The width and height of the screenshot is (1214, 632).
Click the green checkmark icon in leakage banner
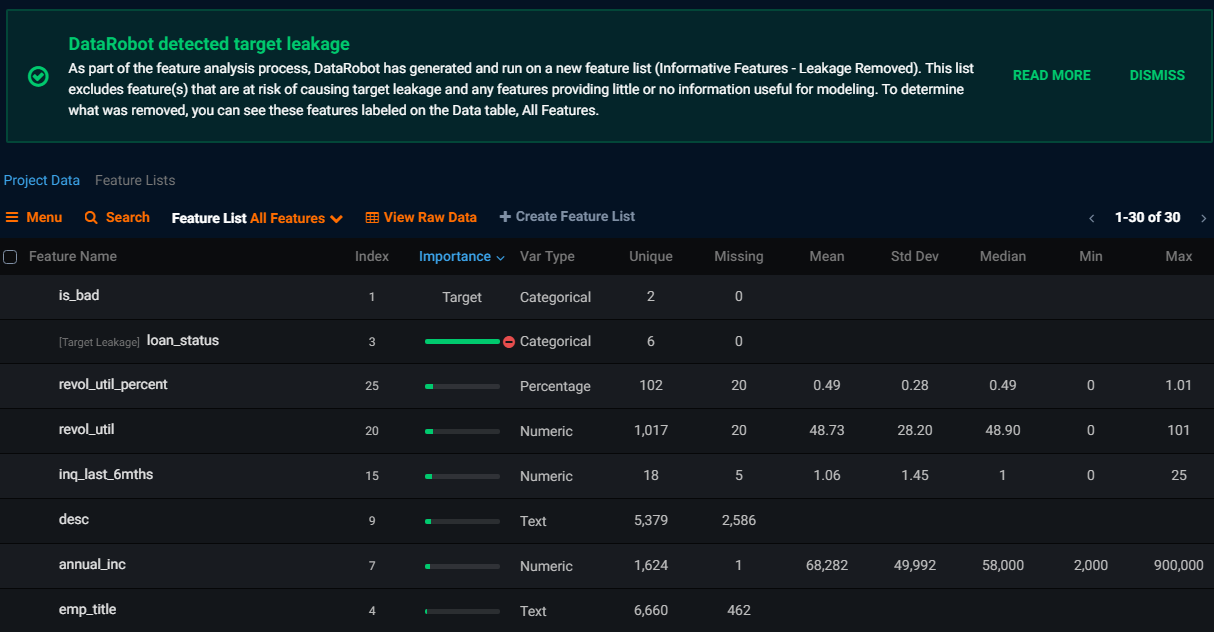click(x=38, y=76)
